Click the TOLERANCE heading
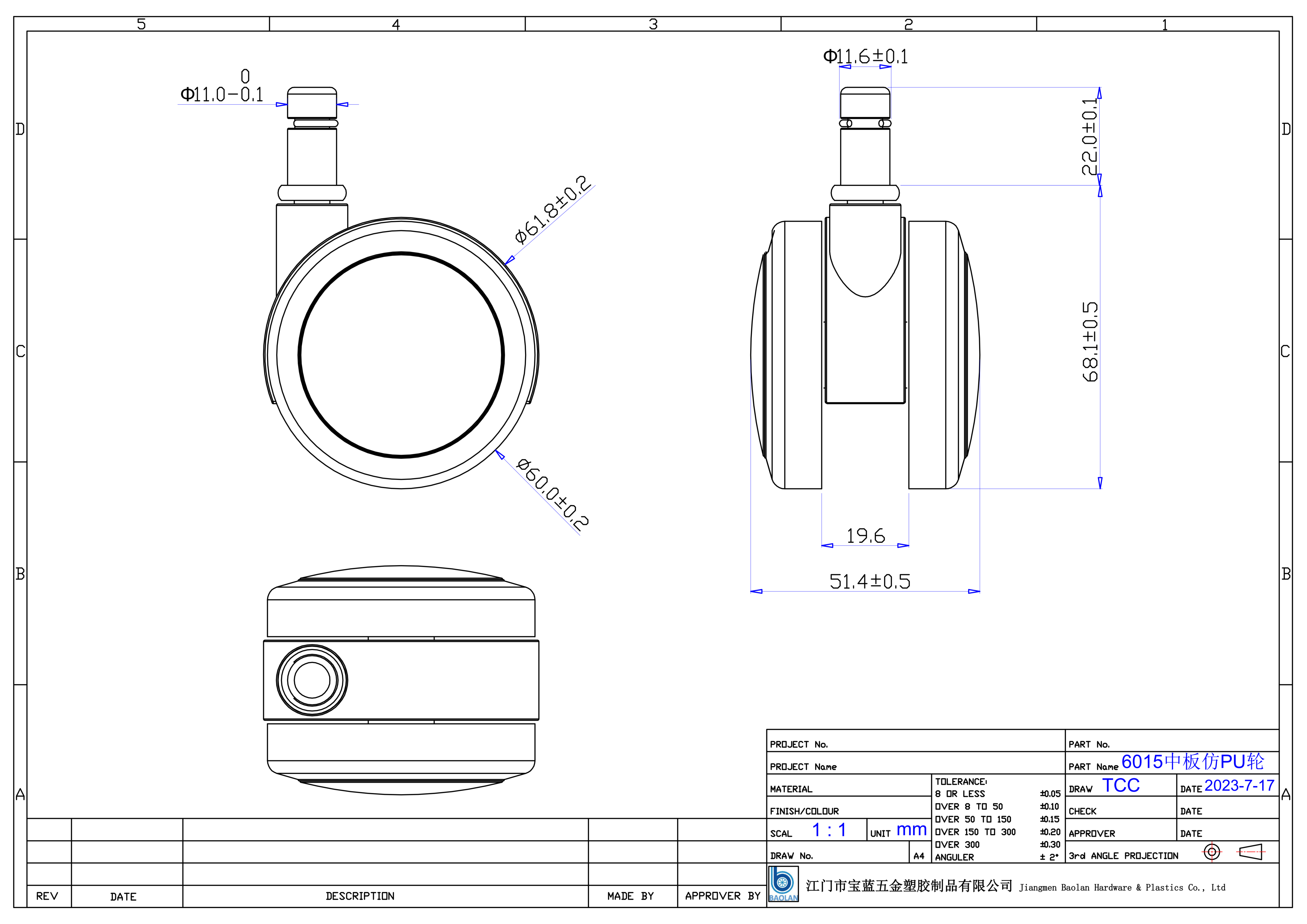The image size is (1307, 924). pos(961,782)
